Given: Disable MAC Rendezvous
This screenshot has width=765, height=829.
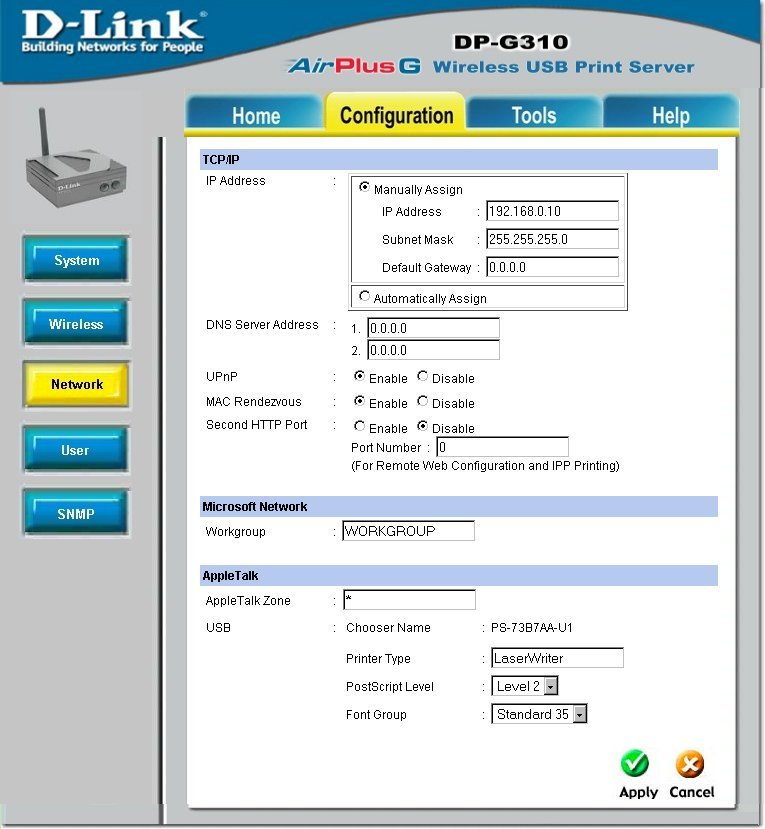Looking at the screenshot, I should point(422,401).
